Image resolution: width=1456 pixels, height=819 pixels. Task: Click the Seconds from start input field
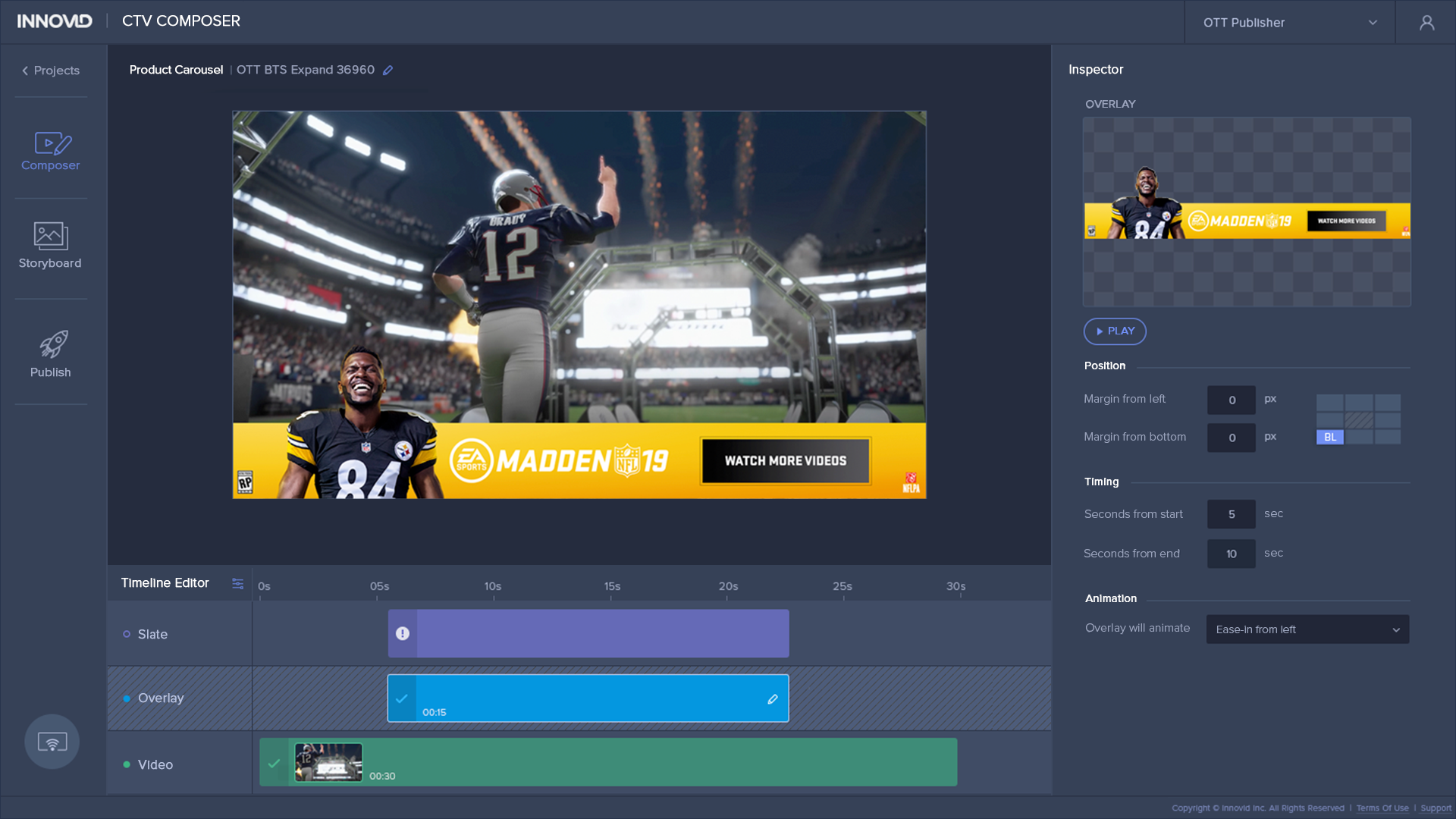tap(1230, 514)
